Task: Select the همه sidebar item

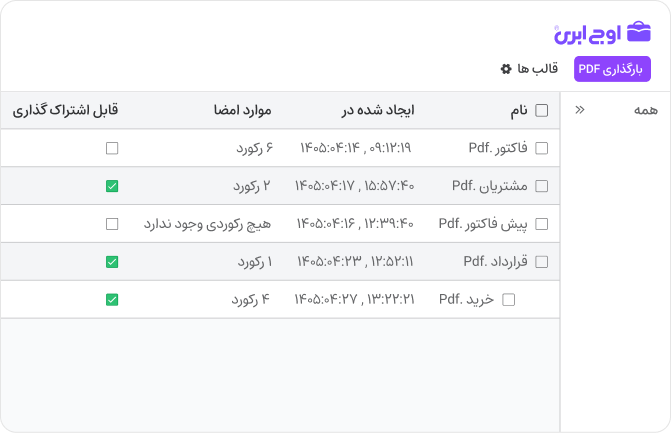Action: [x=646, y=110]
